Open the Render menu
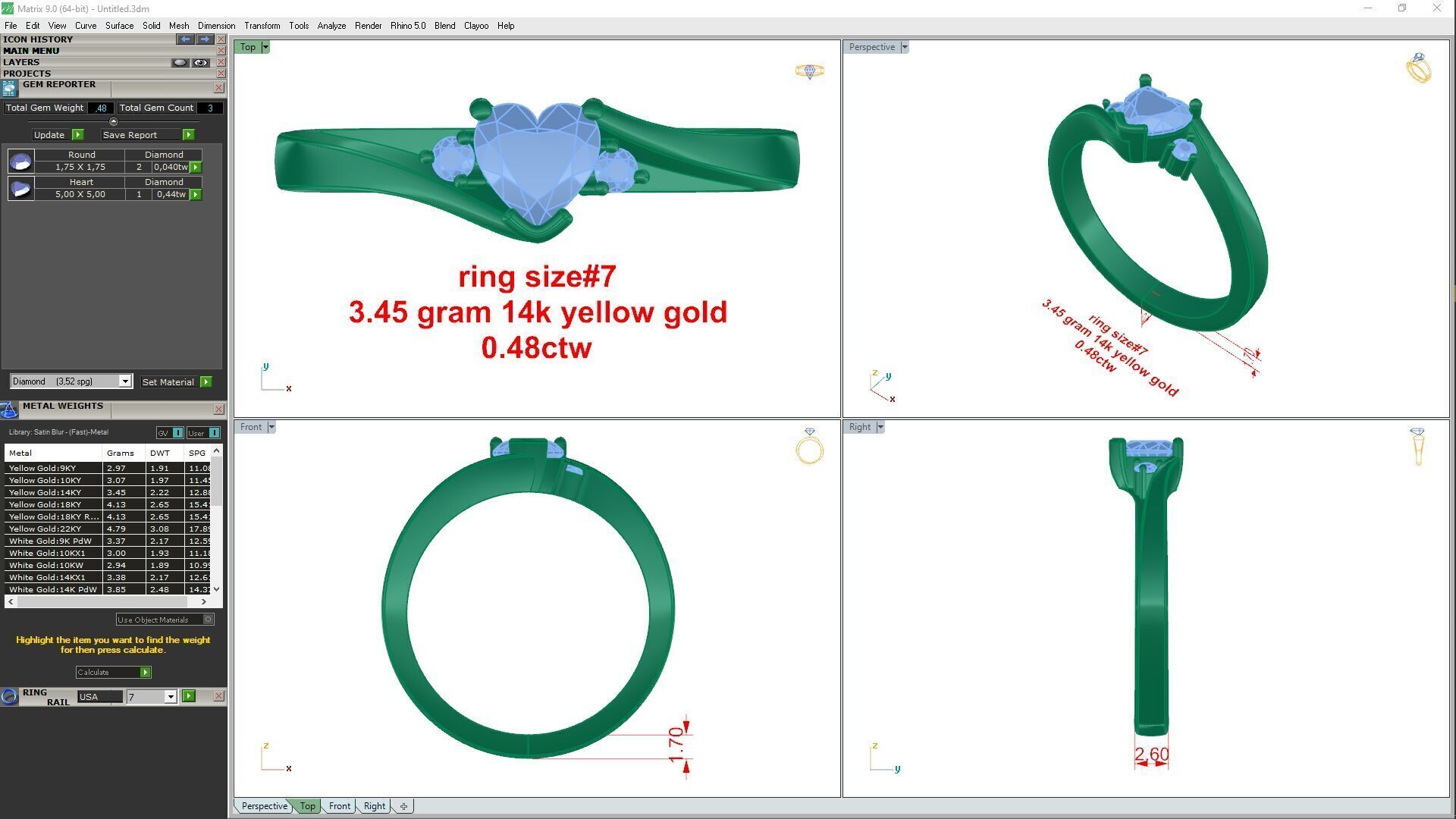Viewport: 1456px width, 819px height. tap(368, 26)
